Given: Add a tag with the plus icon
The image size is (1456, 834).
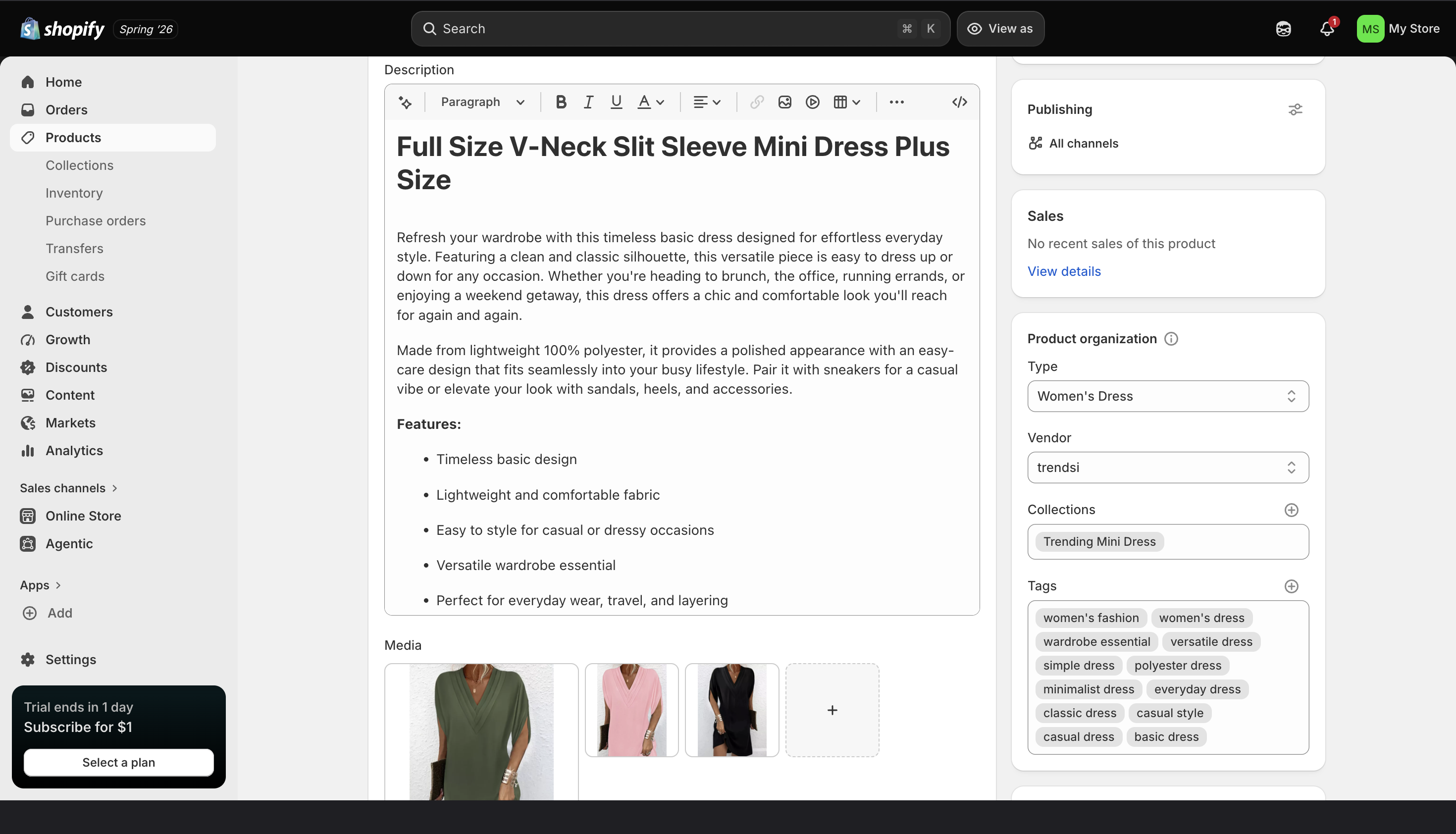Looking at the screenshot, I should pos(1291,586).
